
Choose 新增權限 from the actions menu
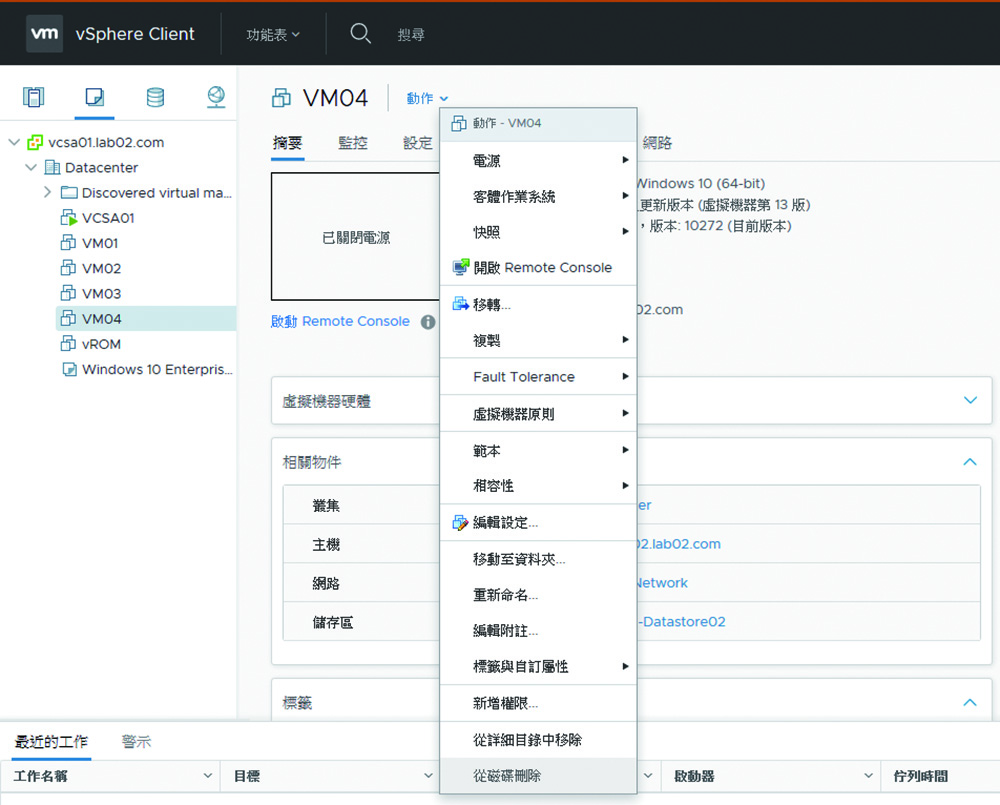pyautogui.click(x=538, y=703)
